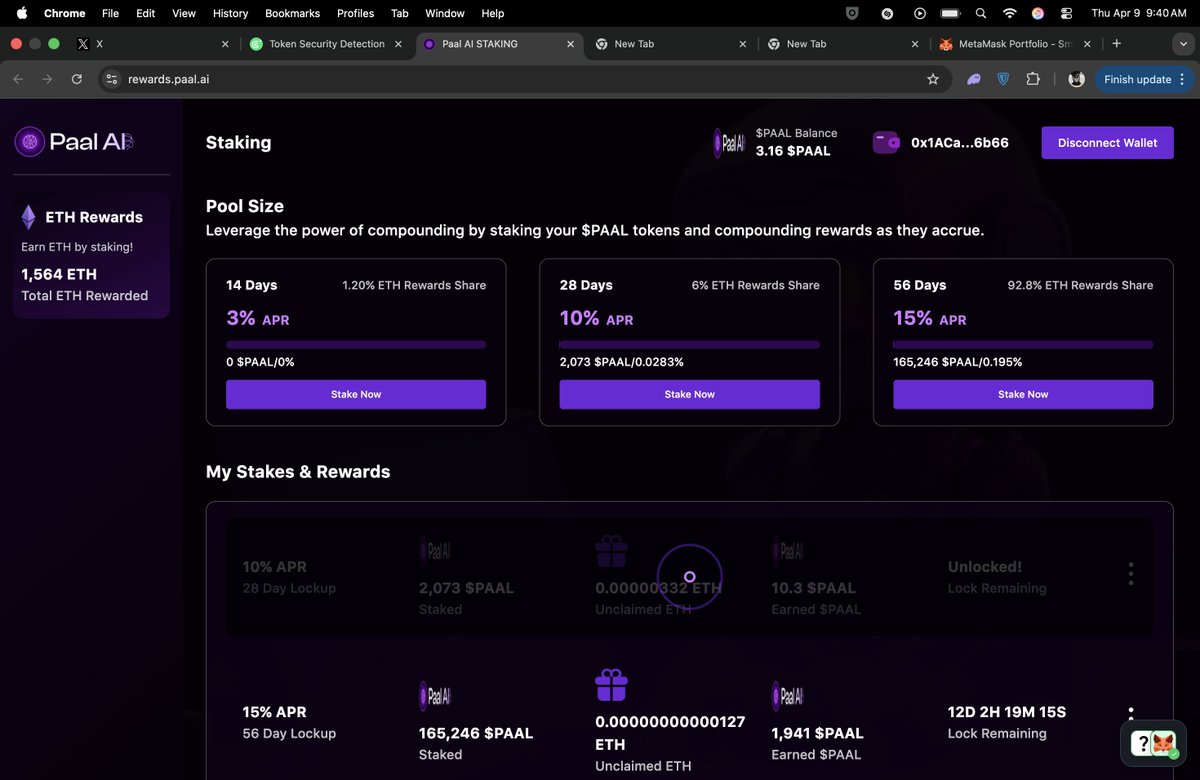This screenshot has height=780, width=1200.
Task: Click Paal AI icon above 1,941 $PAAL earned
Action: click(x=788, y=696)
